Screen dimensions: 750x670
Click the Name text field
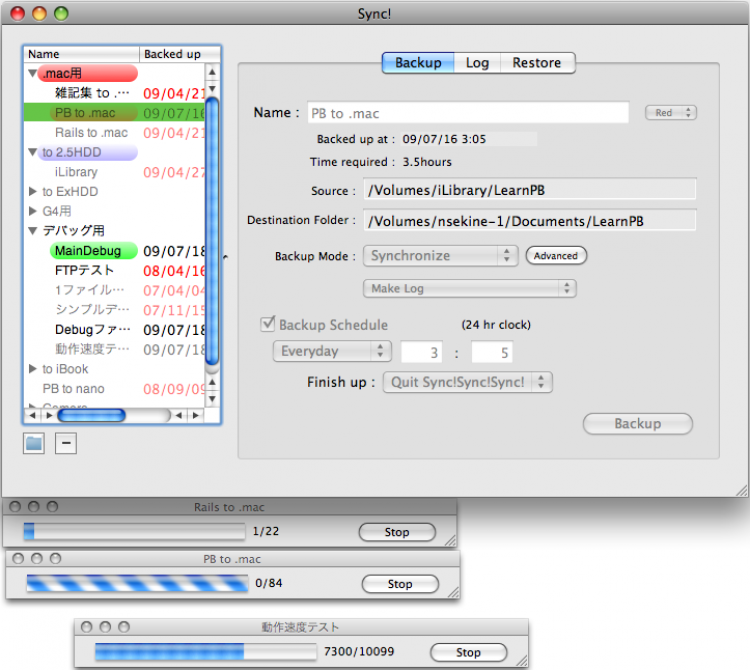468,113
